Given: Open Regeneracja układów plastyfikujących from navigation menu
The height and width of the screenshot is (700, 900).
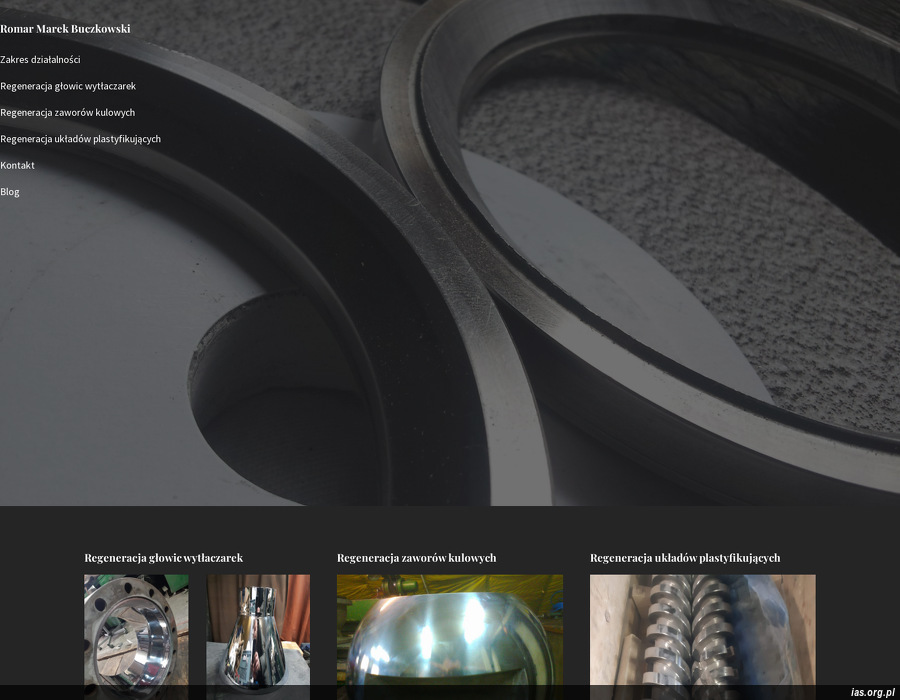Looking at the screenshot, I should click(x=80, y=139).
